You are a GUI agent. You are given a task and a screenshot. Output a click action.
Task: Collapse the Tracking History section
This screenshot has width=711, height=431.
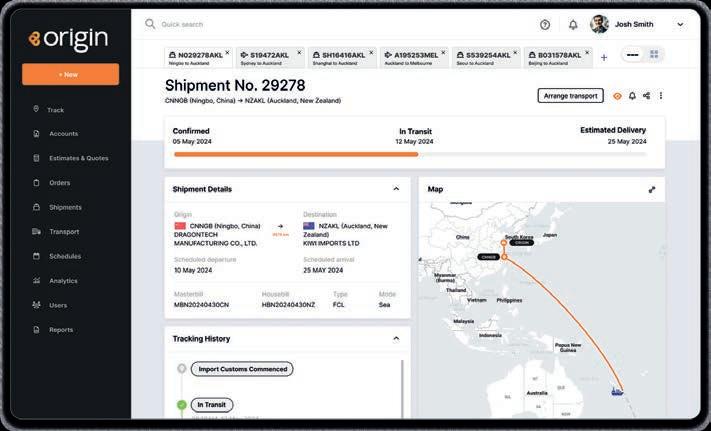point(396,339)
